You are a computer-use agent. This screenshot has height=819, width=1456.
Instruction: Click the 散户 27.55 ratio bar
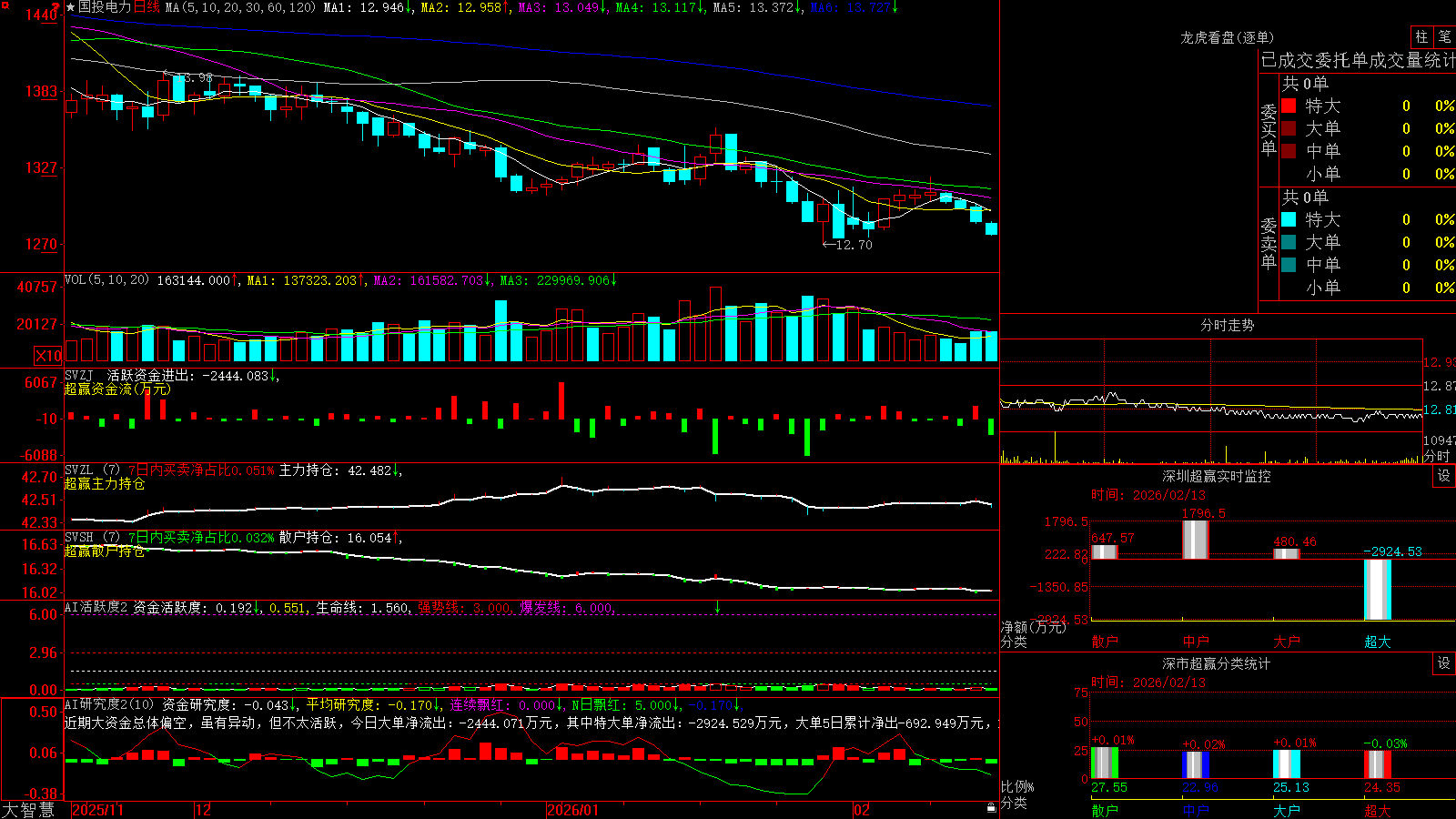(x=1105, y=763)
